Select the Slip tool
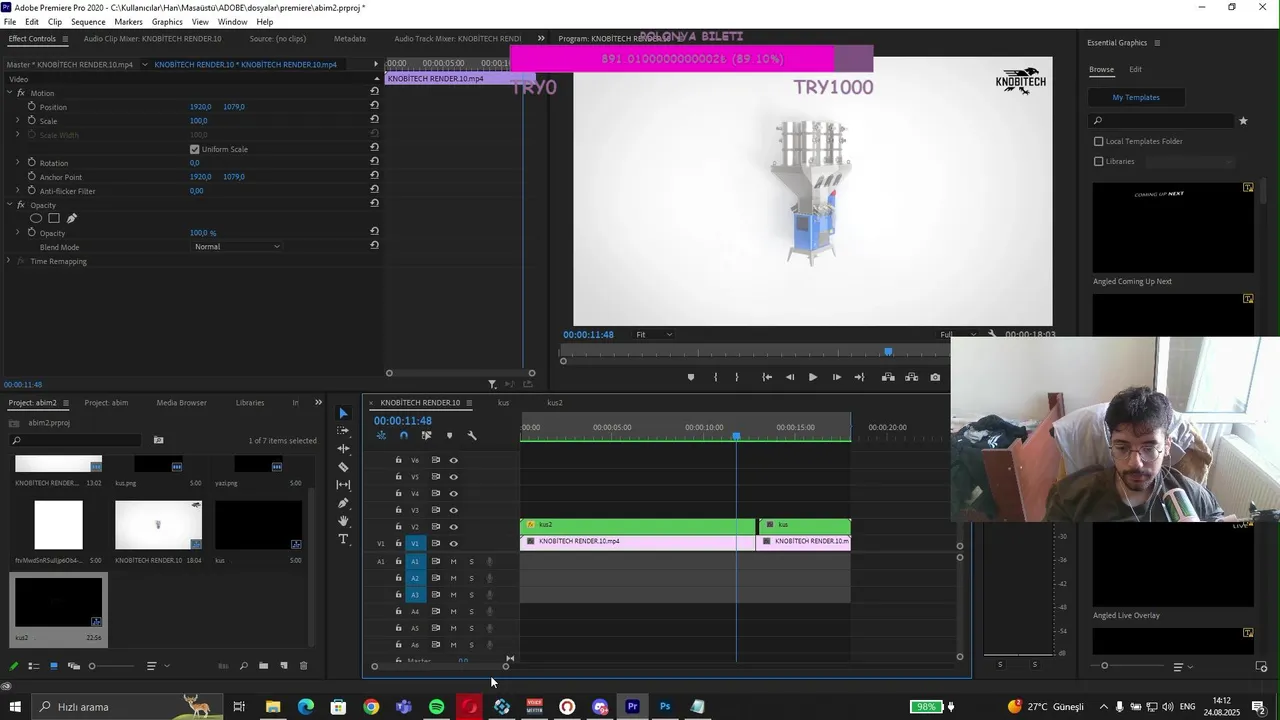Screen dimensions: 1280x720 tap(343, 485)
